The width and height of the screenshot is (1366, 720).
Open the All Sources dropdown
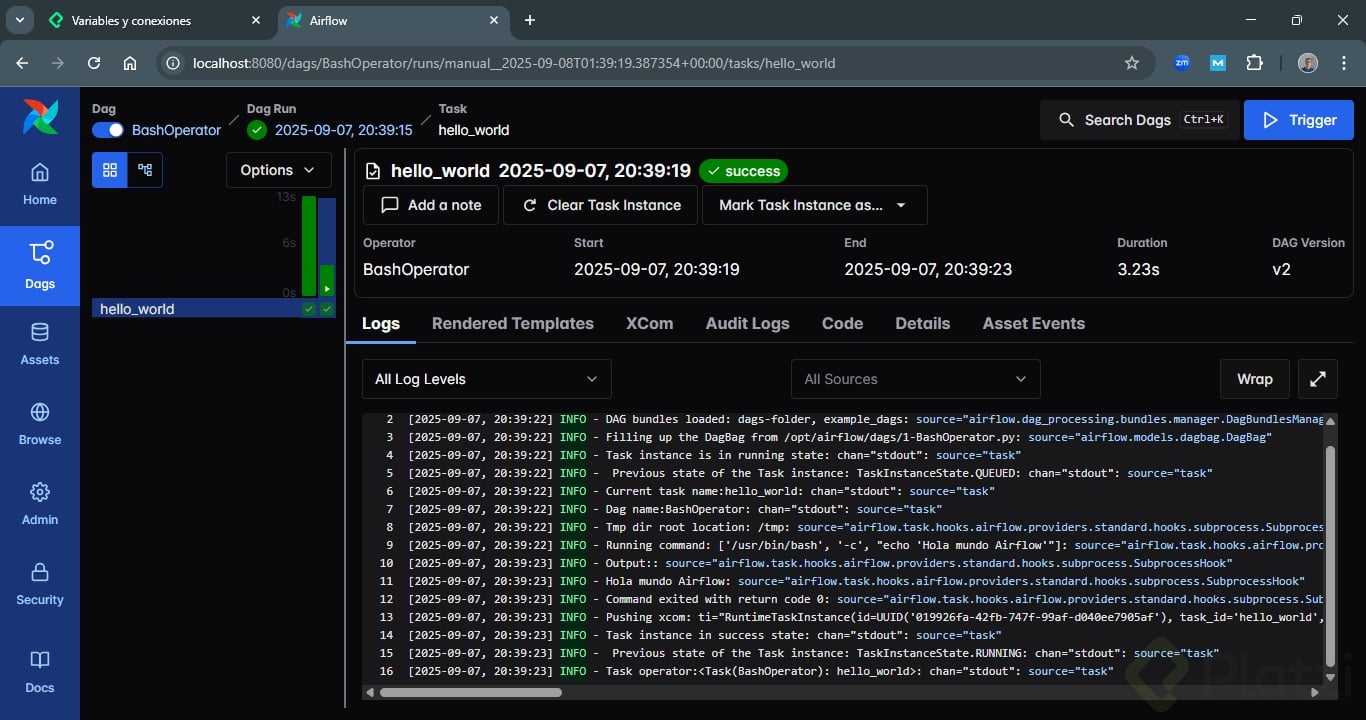pyautogui.click(x=915, y=379)
